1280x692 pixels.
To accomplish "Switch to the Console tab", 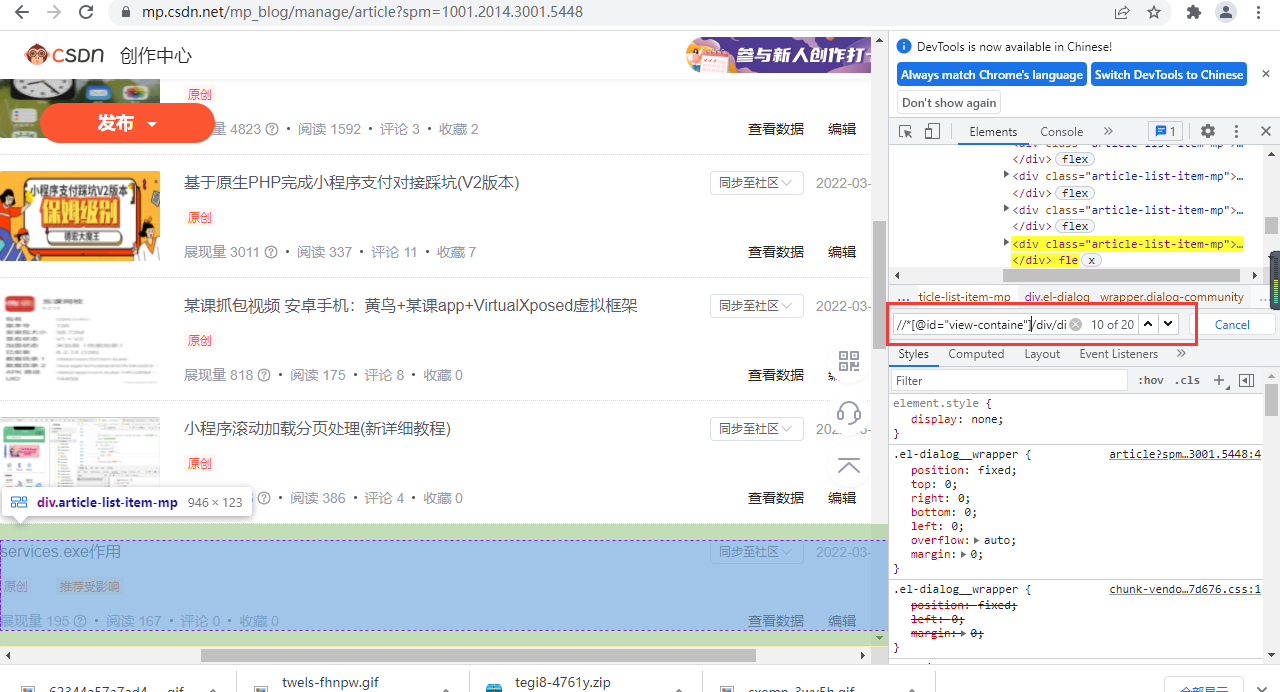I will coord(1061,131).
